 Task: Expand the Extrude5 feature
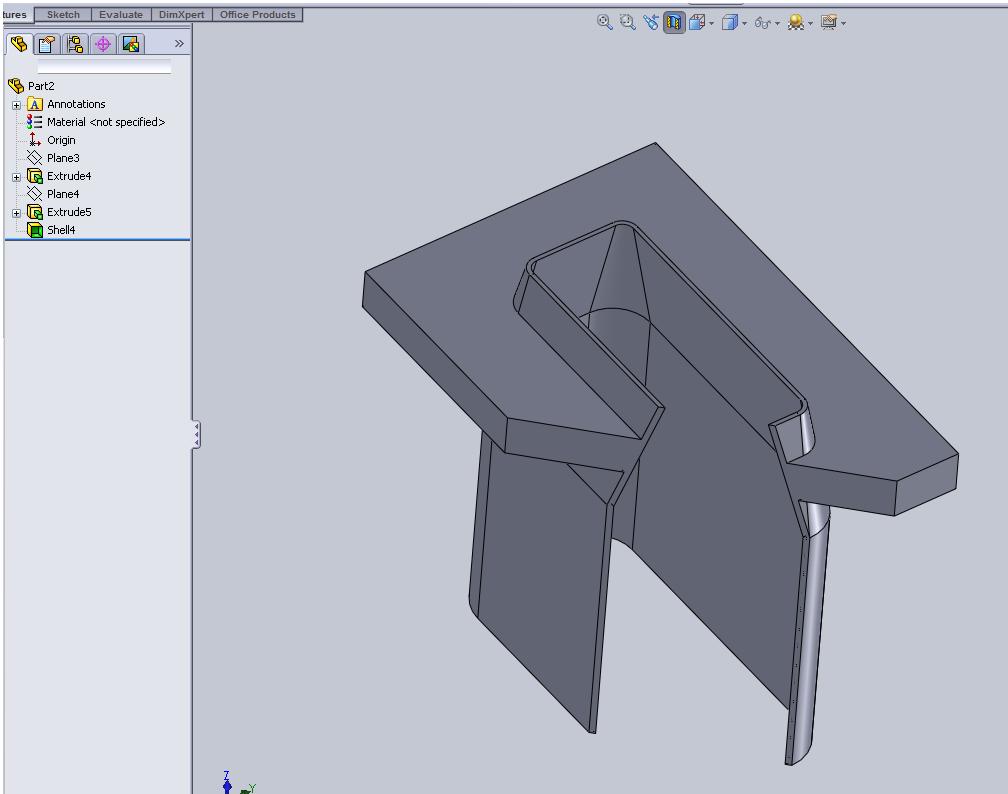pyautogui.click(x=17, y=213)
